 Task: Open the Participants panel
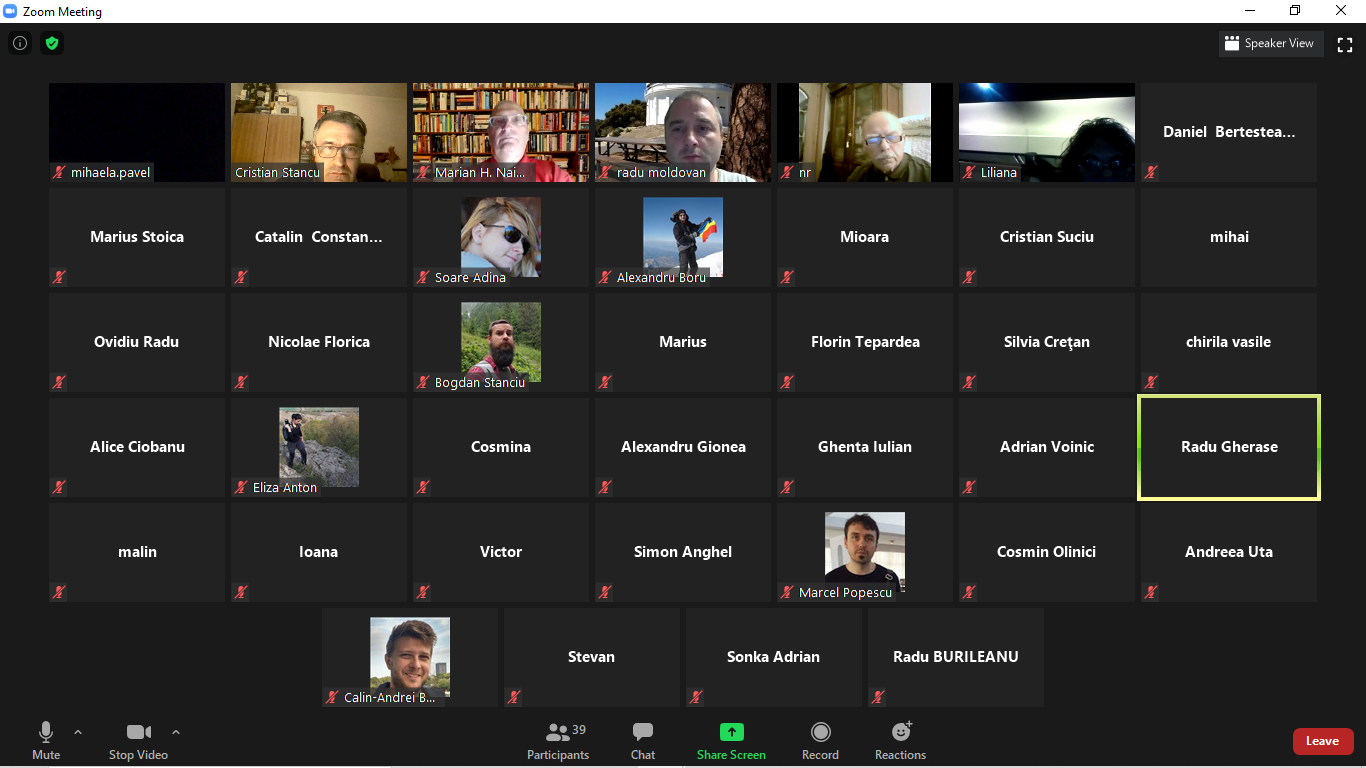click(x=558, y=740)
